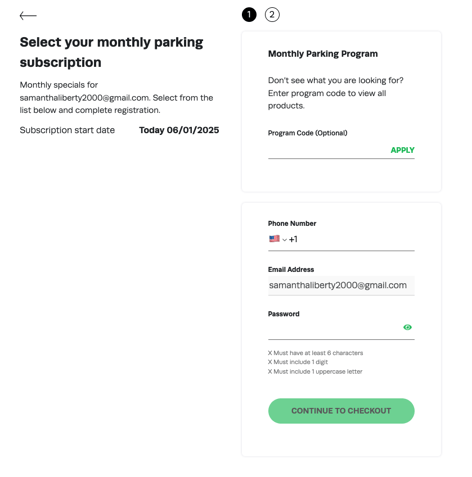This screenshot has width=472, height=477.
Task: Click the 'Must have at least 6 characters' rule
Action: (315, 353)
